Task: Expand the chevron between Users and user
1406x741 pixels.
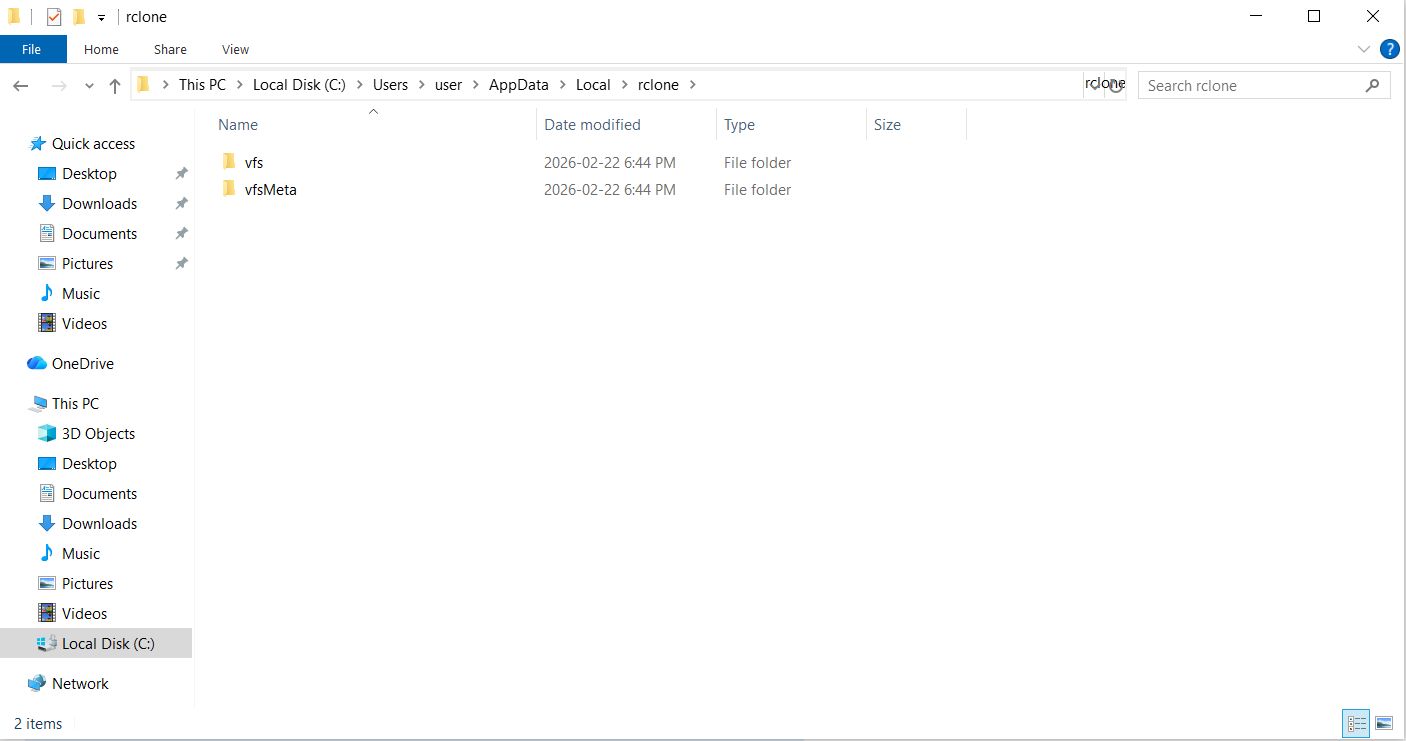Action: coord(421,85)
